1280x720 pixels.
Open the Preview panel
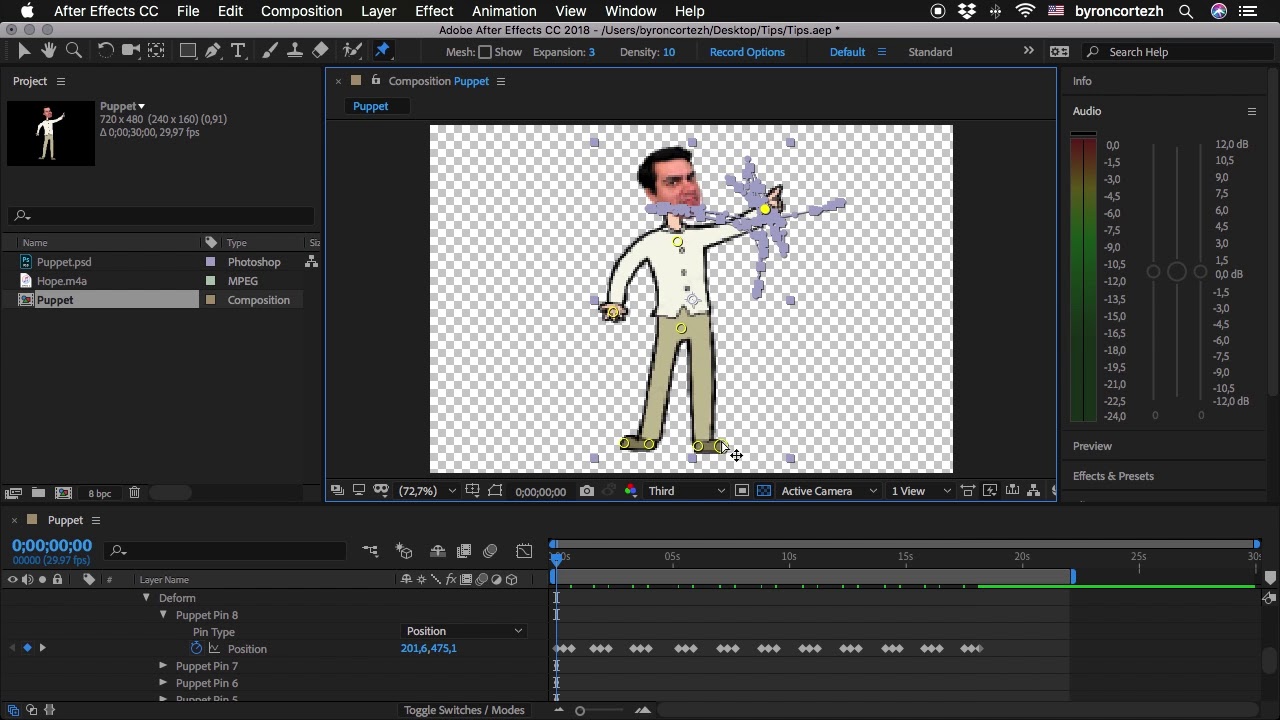(1092, 446)
